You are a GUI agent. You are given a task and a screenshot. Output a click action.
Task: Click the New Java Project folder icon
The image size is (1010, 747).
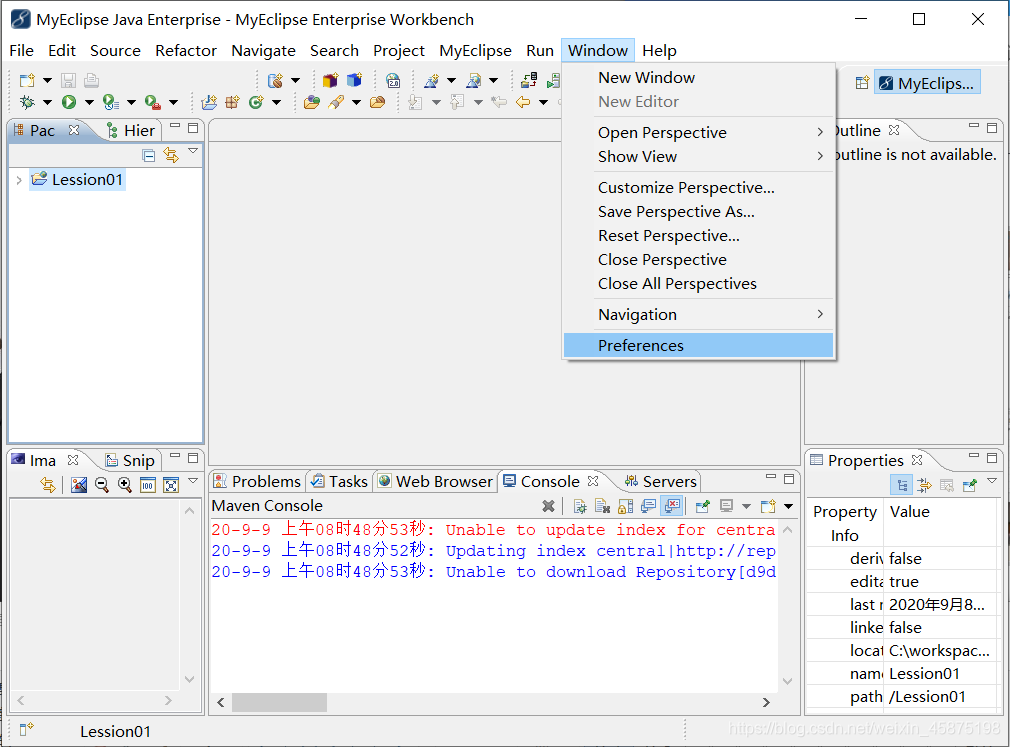pos(209,102)
